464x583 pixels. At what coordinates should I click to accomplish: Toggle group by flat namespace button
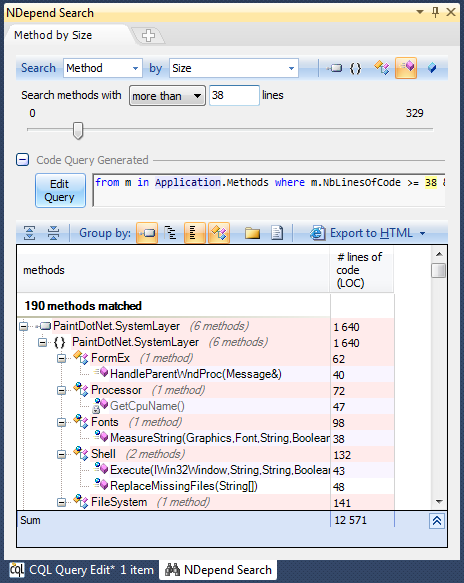pyautogui.click(x=194, y=233)
